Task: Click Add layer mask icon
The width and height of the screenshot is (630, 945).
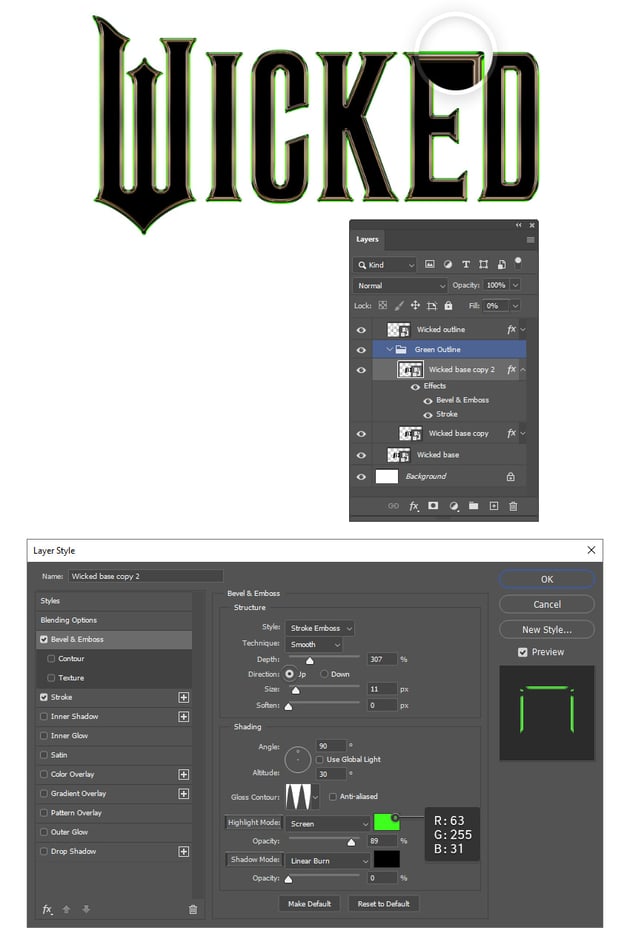Action: click(433, 506)
